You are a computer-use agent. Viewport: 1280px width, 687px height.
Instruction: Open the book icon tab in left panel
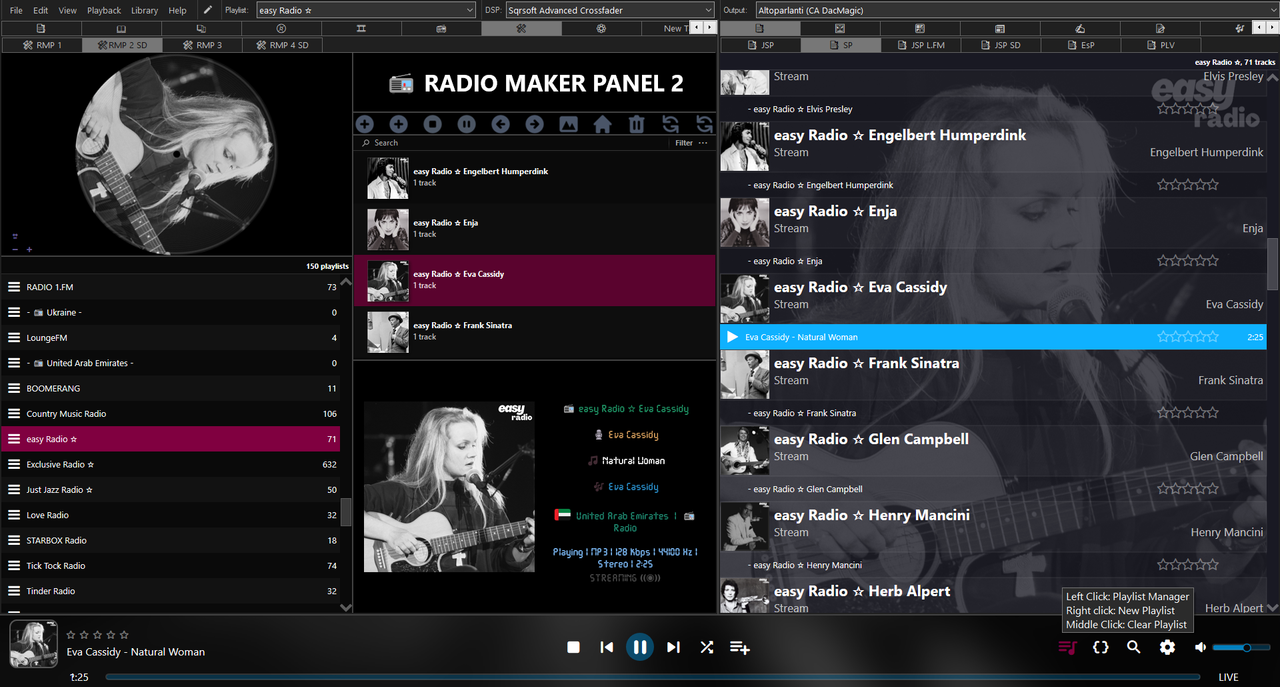pyautogui.click(x=121, y=28)
